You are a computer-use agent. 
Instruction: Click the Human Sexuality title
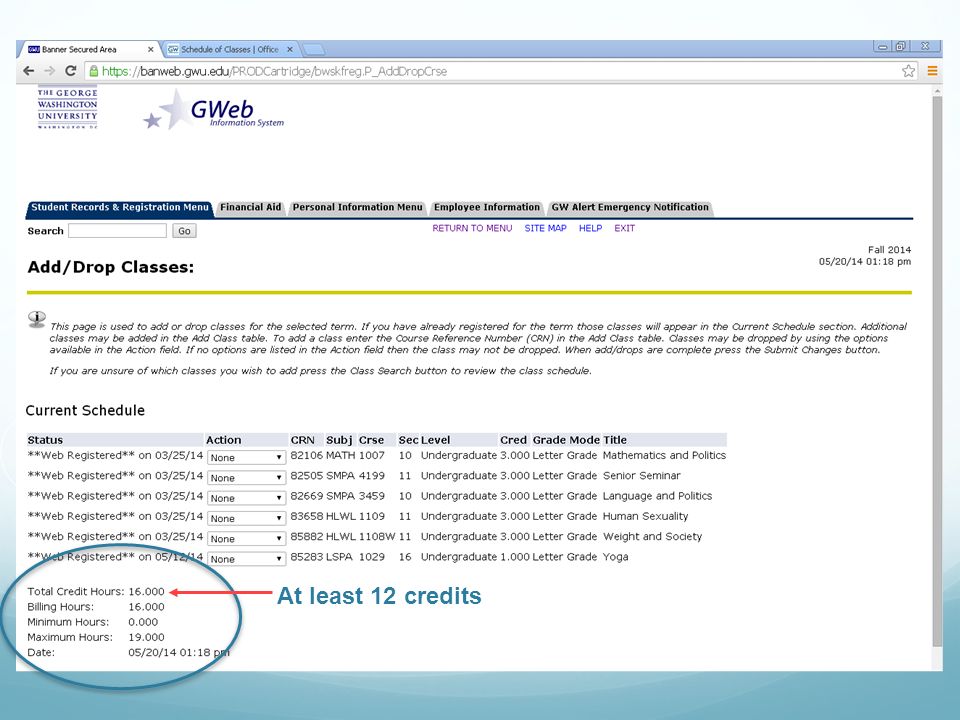click(645, 516)
